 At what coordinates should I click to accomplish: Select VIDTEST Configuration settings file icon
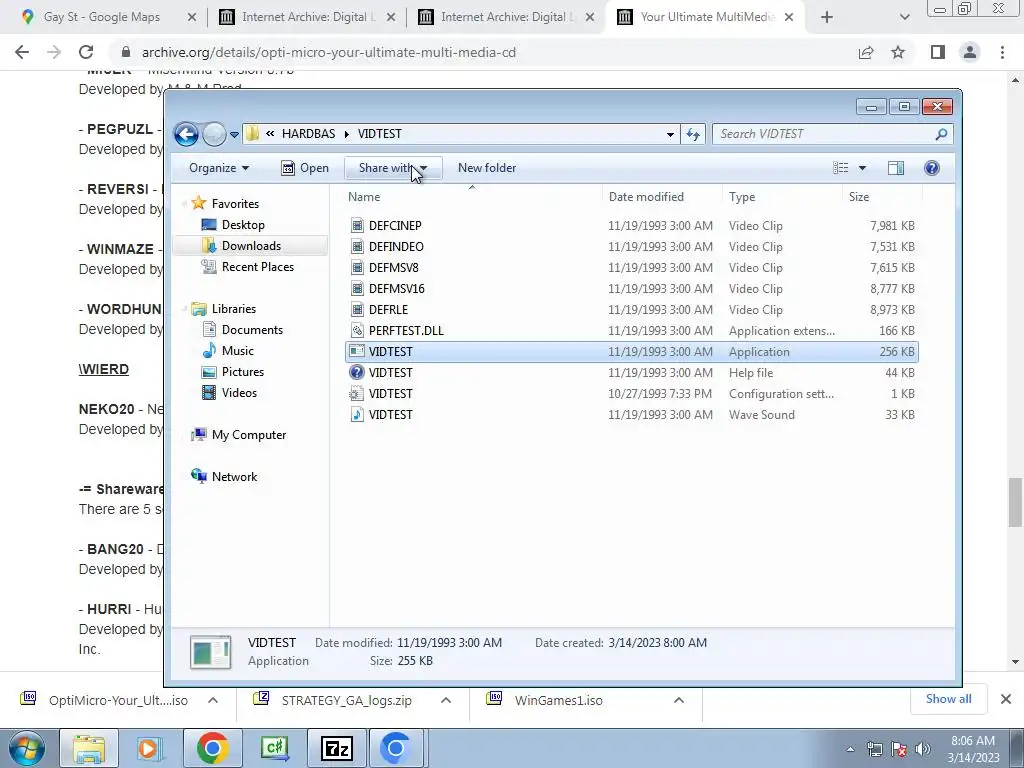click(x=357, y=394)
